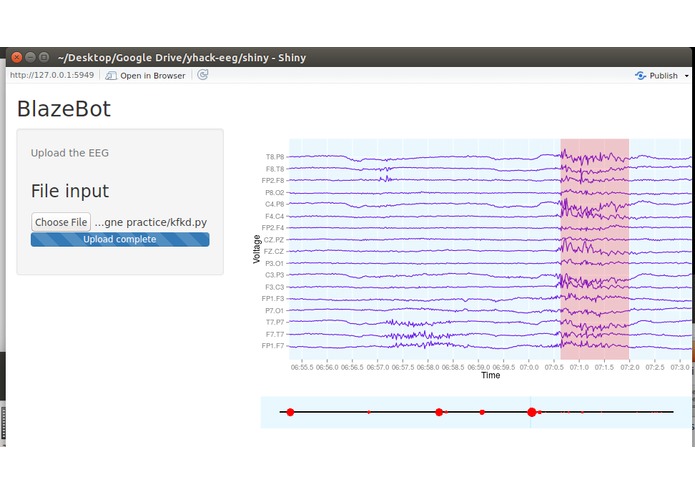The height and width of the screenshot is (494, 695).
Task: Maximize the Shiny window
Action: tap(44, 57)
